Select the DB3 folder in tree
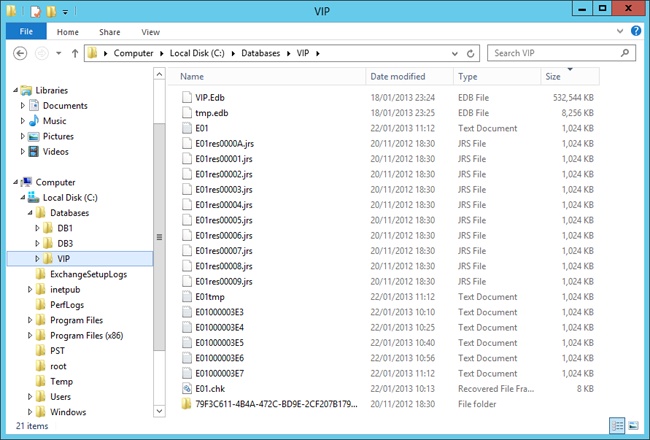 pos(65,243)
